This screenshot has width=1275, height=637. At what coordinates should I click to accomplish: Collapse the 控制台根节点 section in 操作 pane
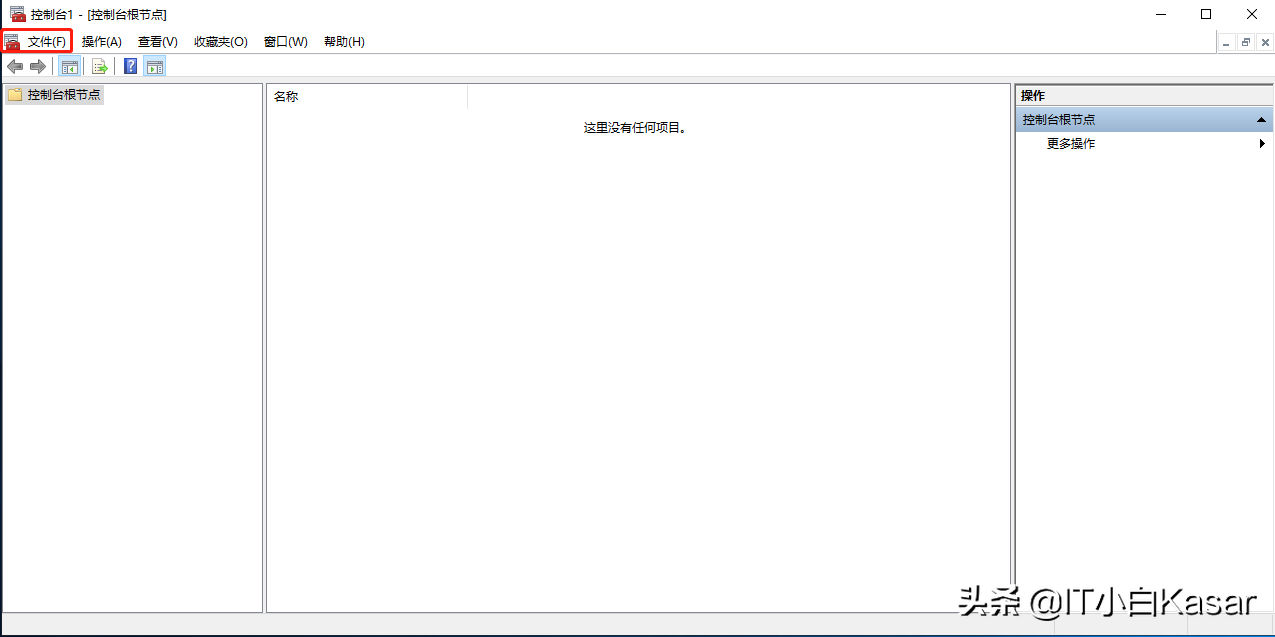click(1259, 118)
